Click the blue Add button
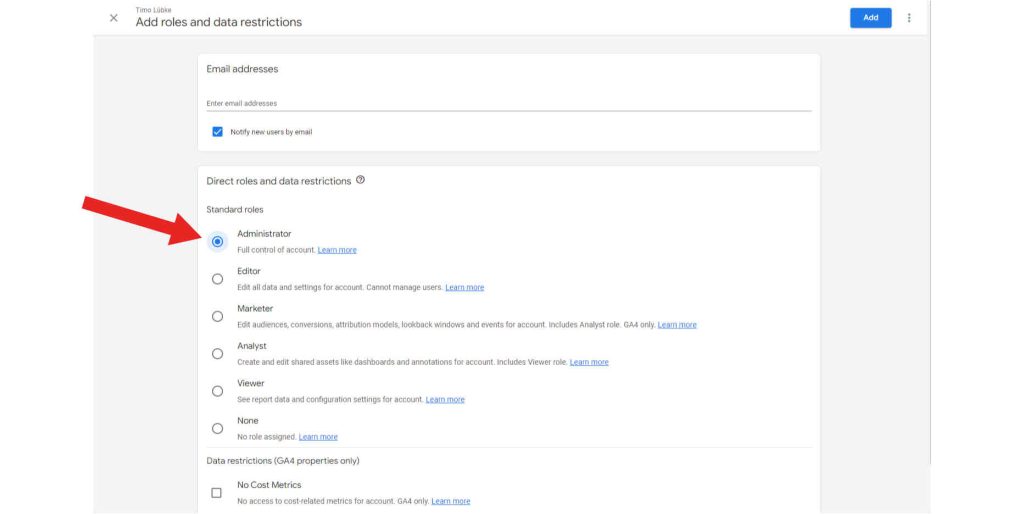The width and height of the screenshot is (1024, 514). tap(870, 18)
